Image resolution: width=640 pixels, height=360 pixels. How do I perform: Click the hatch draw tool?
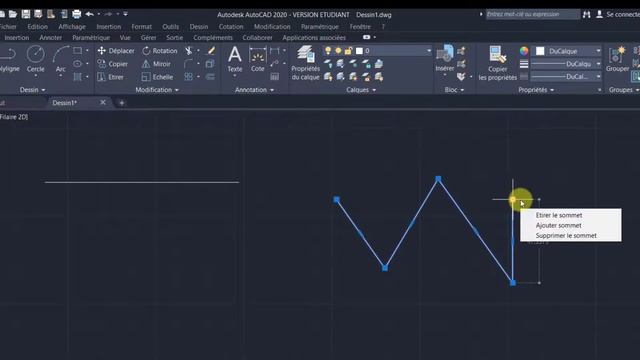tap(78, 77)
